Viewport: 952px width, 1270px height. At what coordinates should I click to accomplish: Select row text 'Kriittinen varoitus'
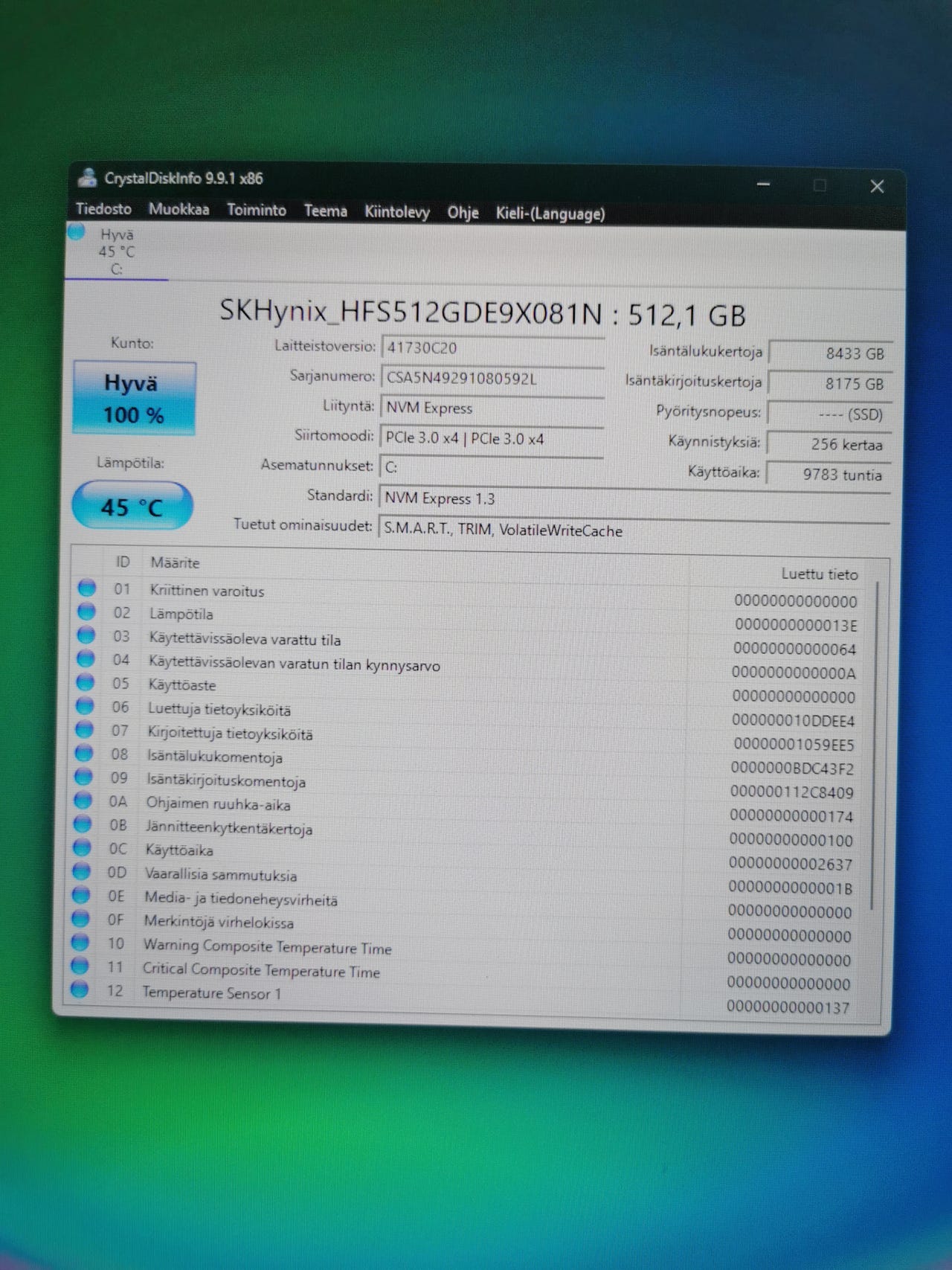pyautogui.click(x=207, y=591)
